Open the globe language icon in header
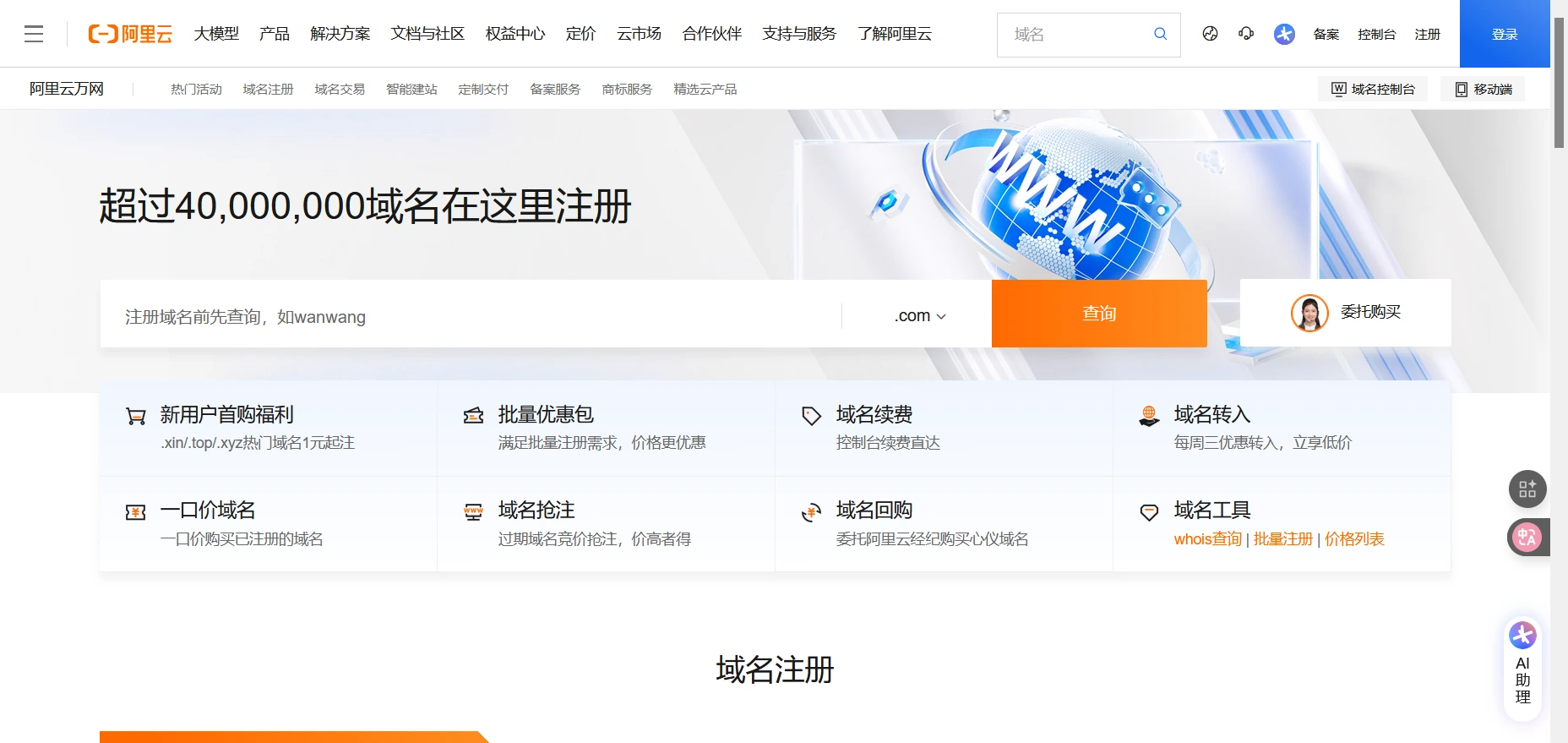 1210,34
